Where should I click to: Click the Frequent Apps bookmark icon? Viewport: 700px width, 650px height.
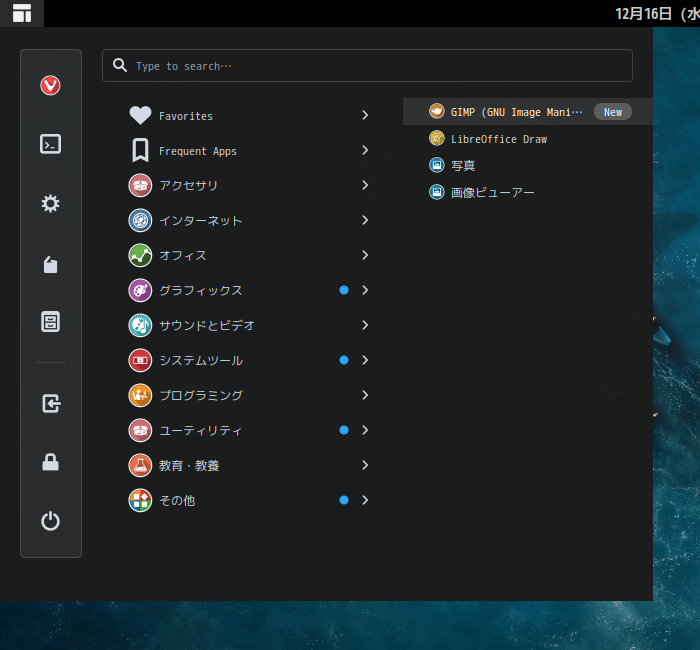pos(140,150)
